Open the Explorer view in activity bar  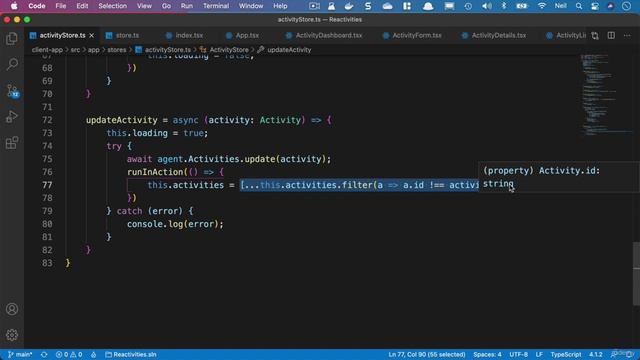12,39
